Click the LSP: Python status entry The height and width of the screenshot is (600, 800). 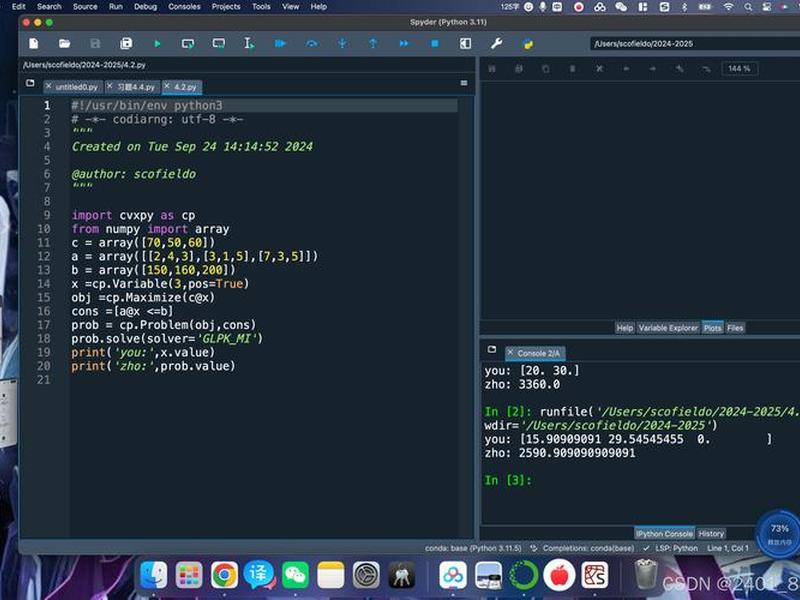pos(670,548)
